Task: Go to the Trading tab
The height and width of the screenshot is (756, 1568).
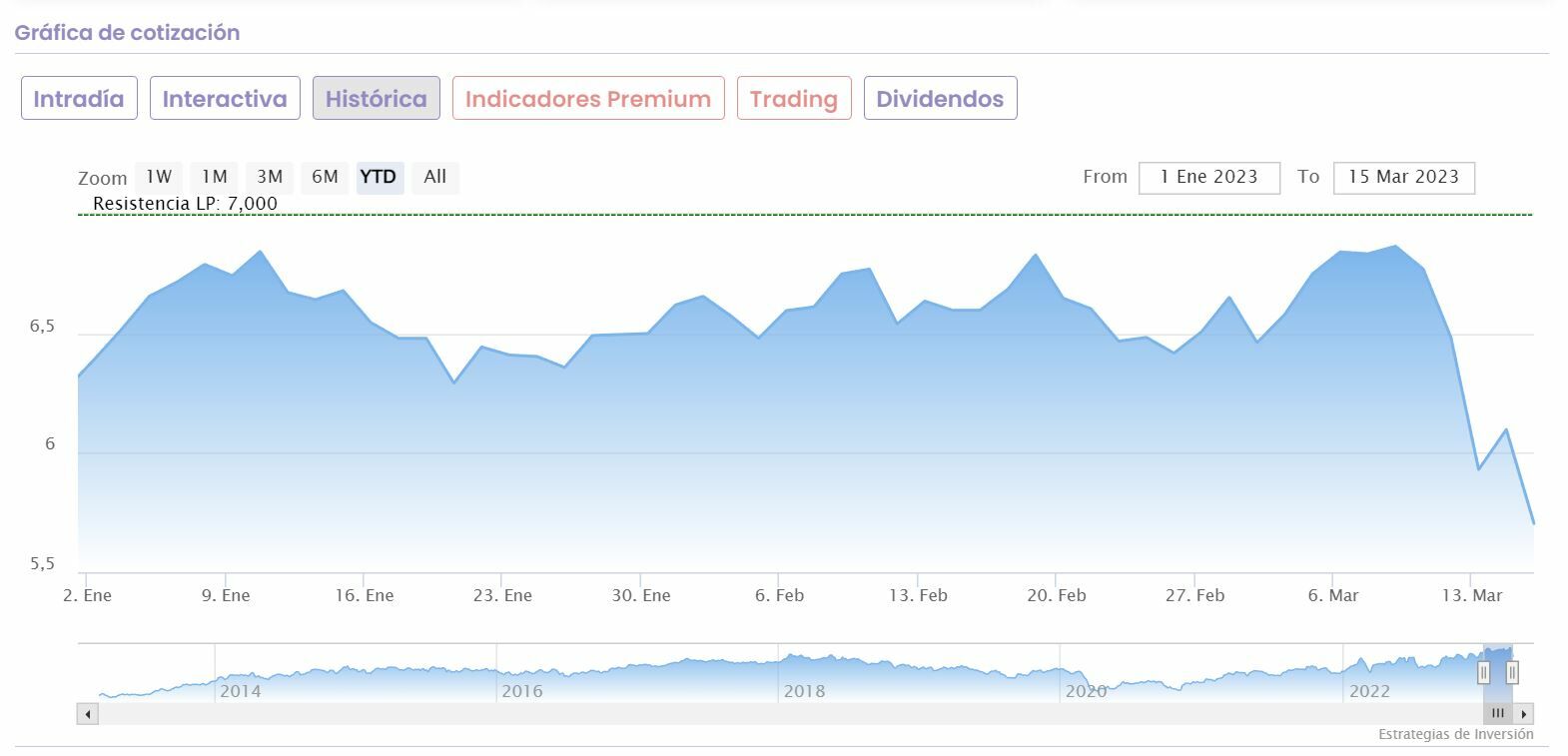Action: (793, 98)
